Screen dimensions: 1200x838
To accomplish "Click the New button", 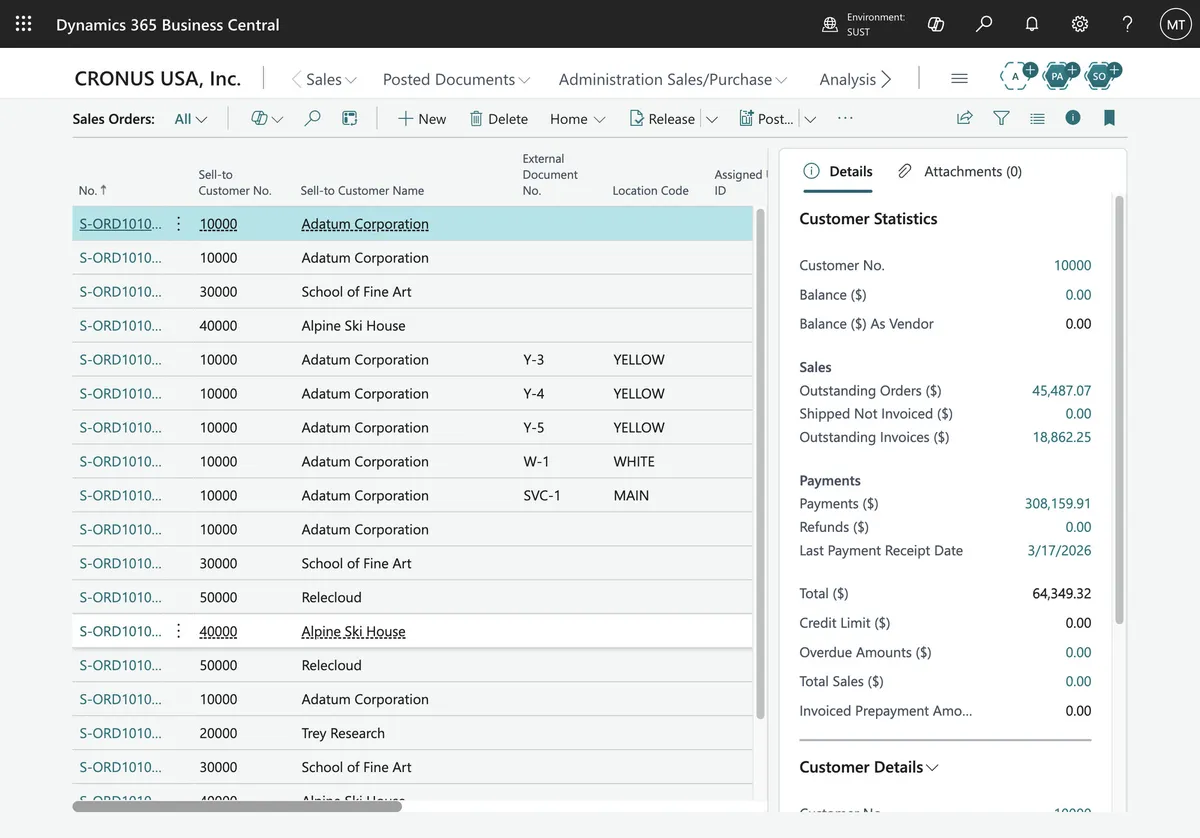I will click(x=422, y=118).
